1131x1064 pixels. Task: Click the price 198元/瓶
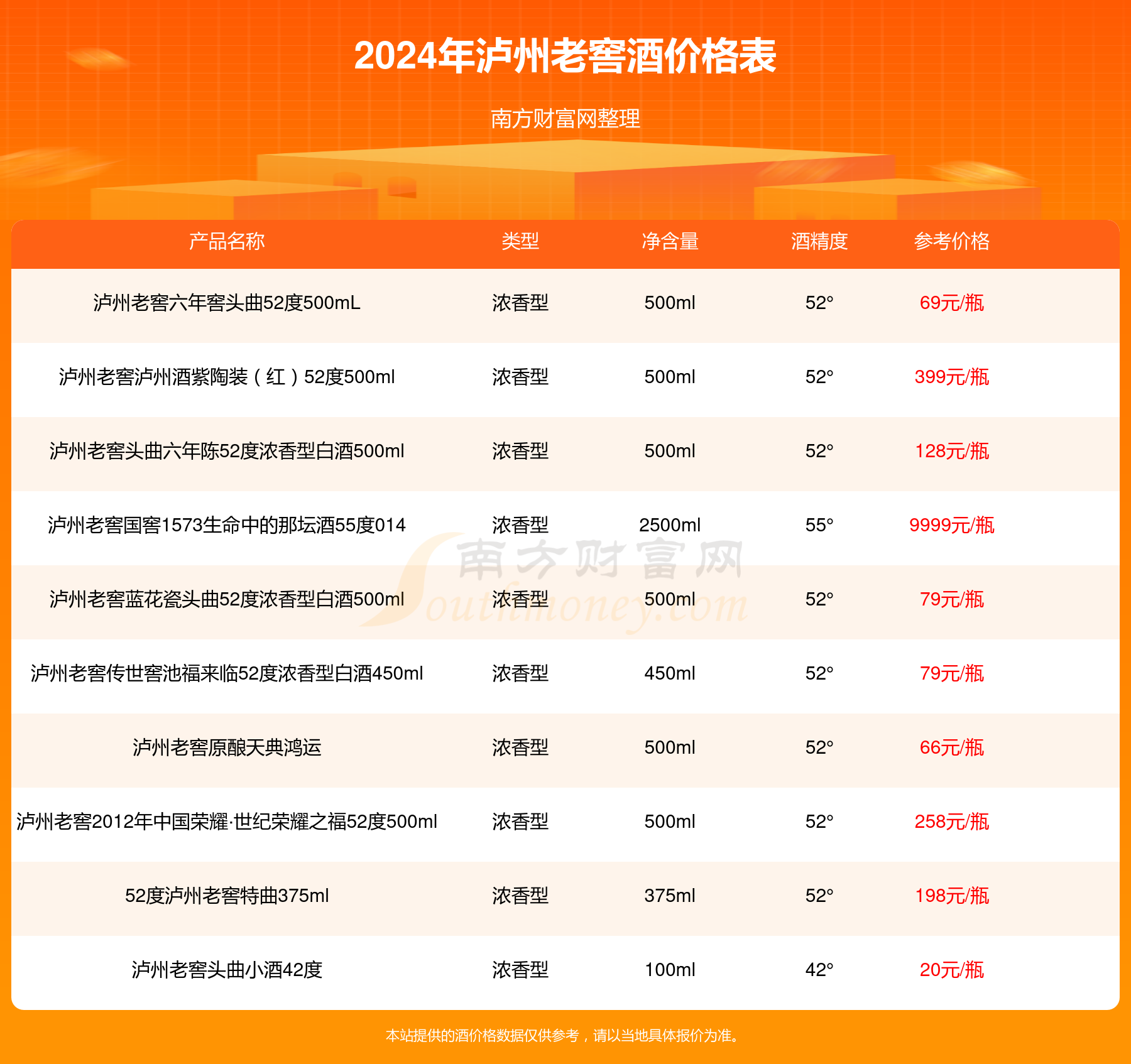(x=952, y=896)
